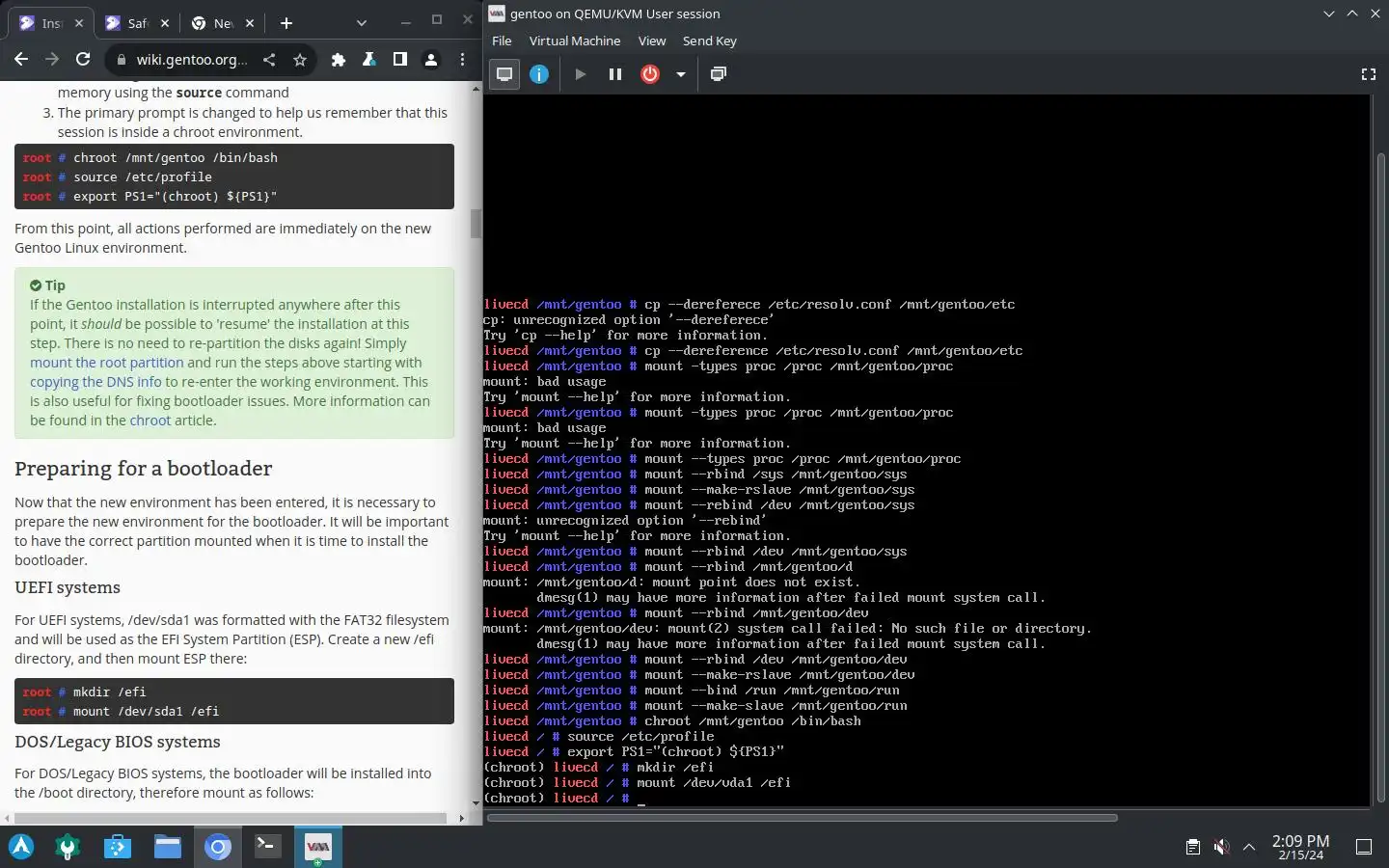The image size is (1389, 868).
Task: Go back in the Chrome browser
Action: coord(21,59)
